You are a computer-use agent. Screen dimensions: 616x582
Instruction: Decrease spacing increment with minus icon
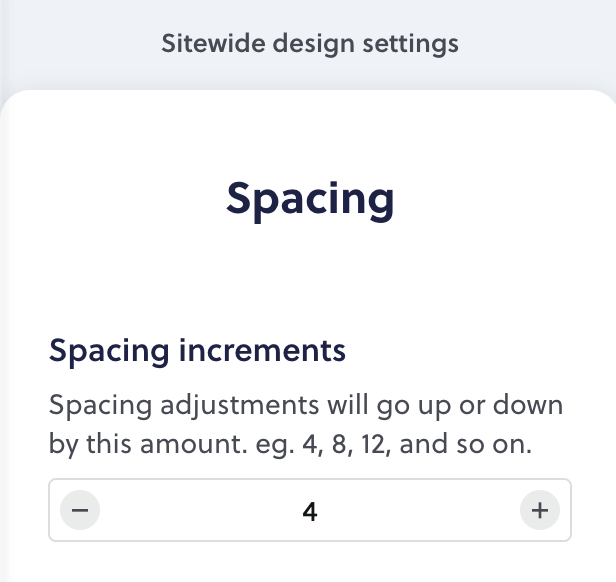pyautogui.click(x=80, y=510)
